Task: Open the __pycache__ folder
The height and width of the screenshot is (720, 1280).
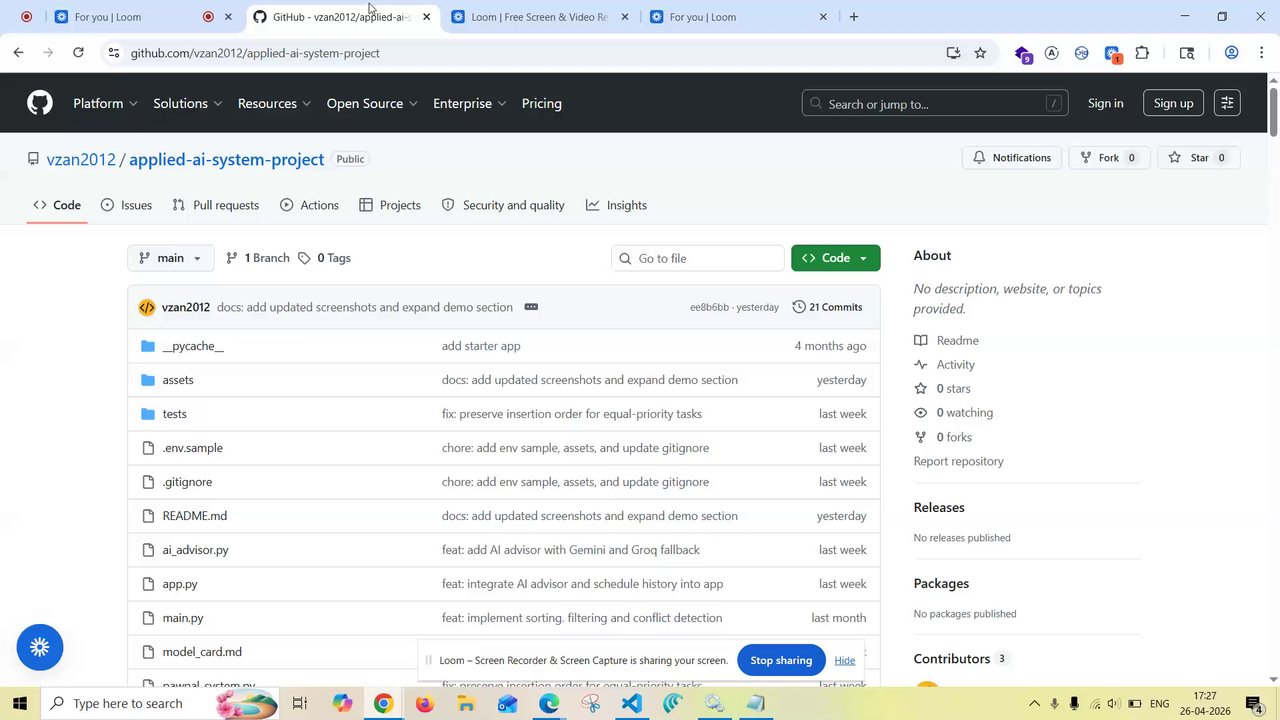Action: 193,346
